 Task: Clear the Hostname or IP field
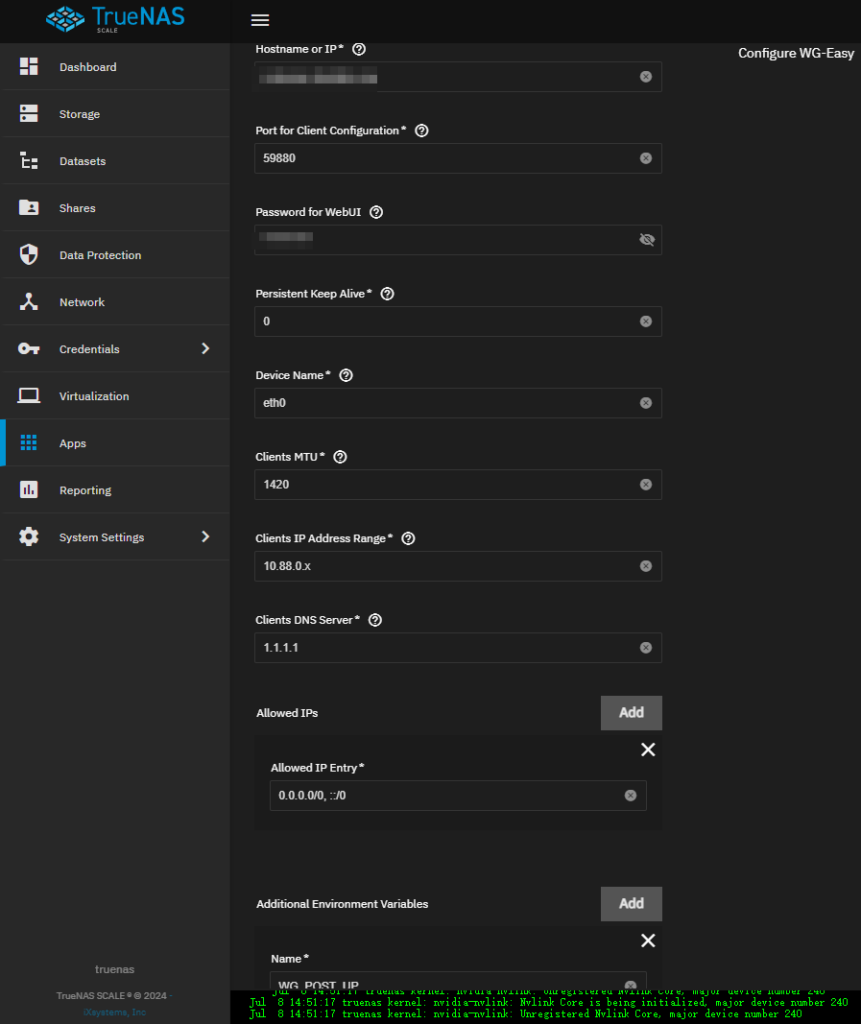tap(646, 77)
